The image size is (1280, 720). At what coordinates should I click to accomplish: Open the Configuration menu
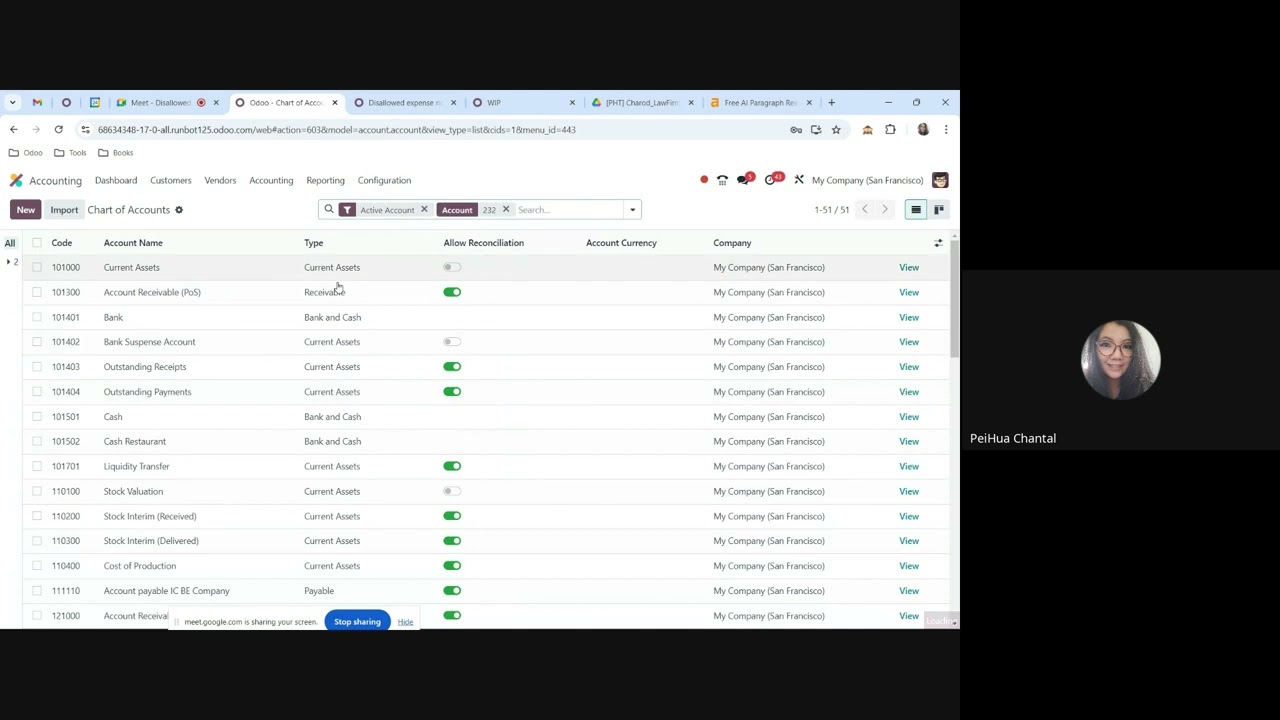[384, 180]
